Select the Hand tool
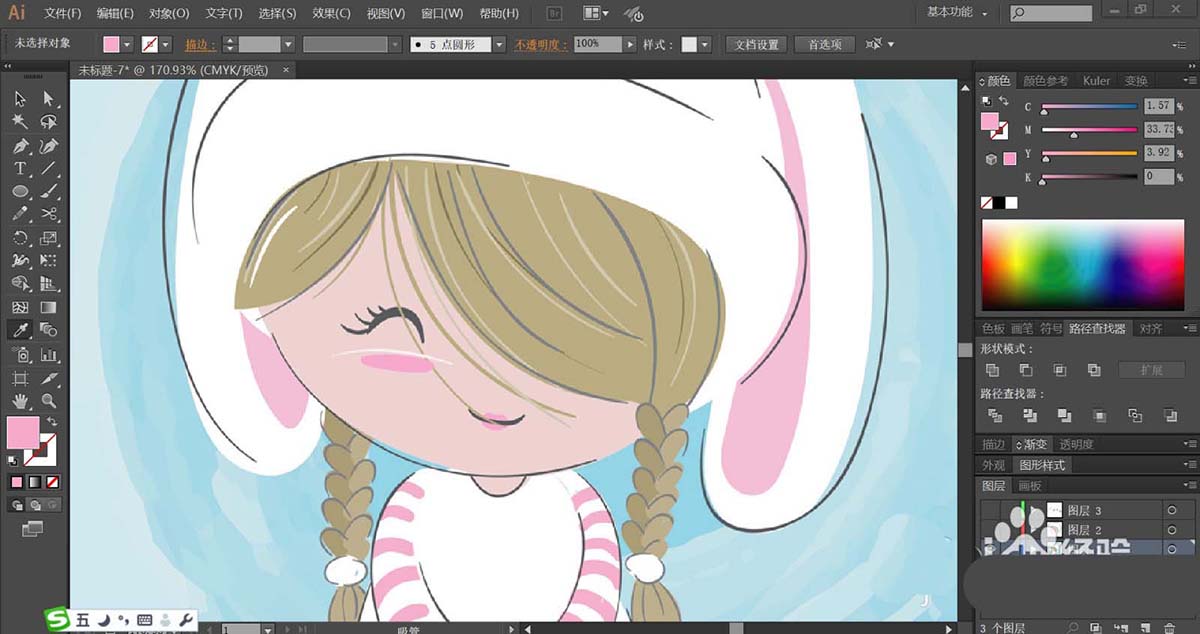This screenshot has height=634, width=1200. tap(20, 402)
